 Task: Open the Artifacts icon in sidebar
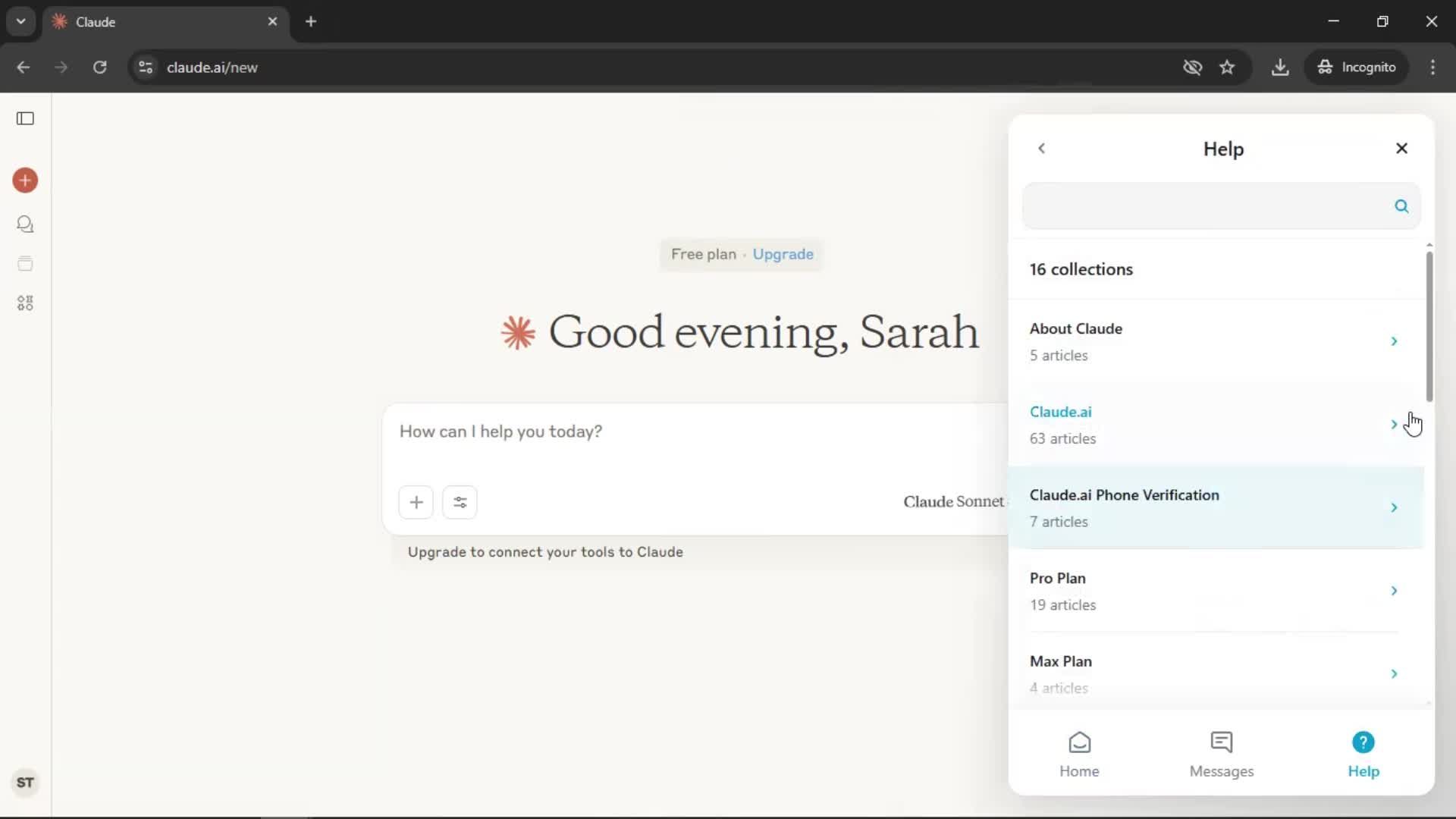click(x=25, y=303)
